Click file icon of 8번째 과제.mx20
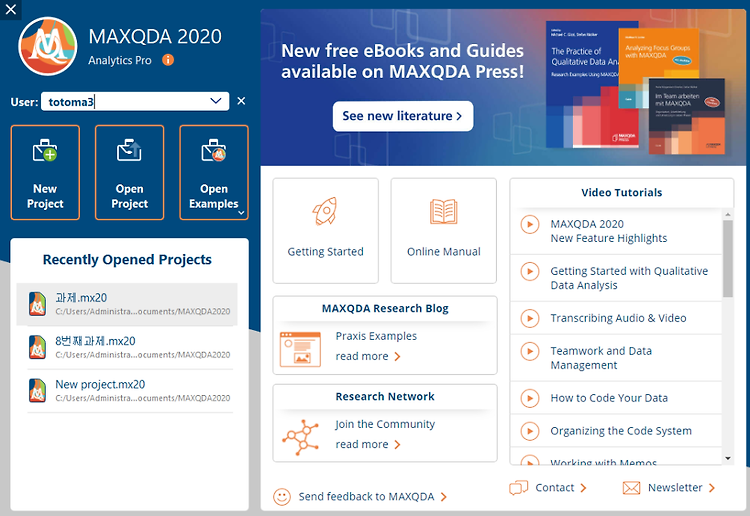 [37, 347]
